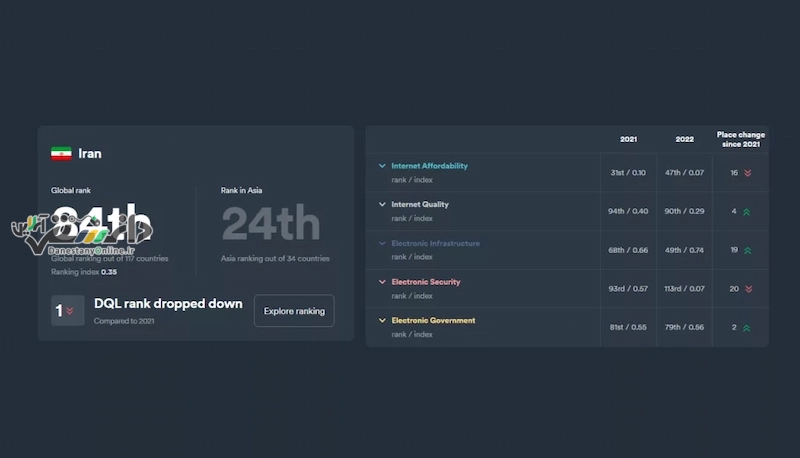Click the Place change since 2021 header
800x458 pixels.
(x=740, y=139)
